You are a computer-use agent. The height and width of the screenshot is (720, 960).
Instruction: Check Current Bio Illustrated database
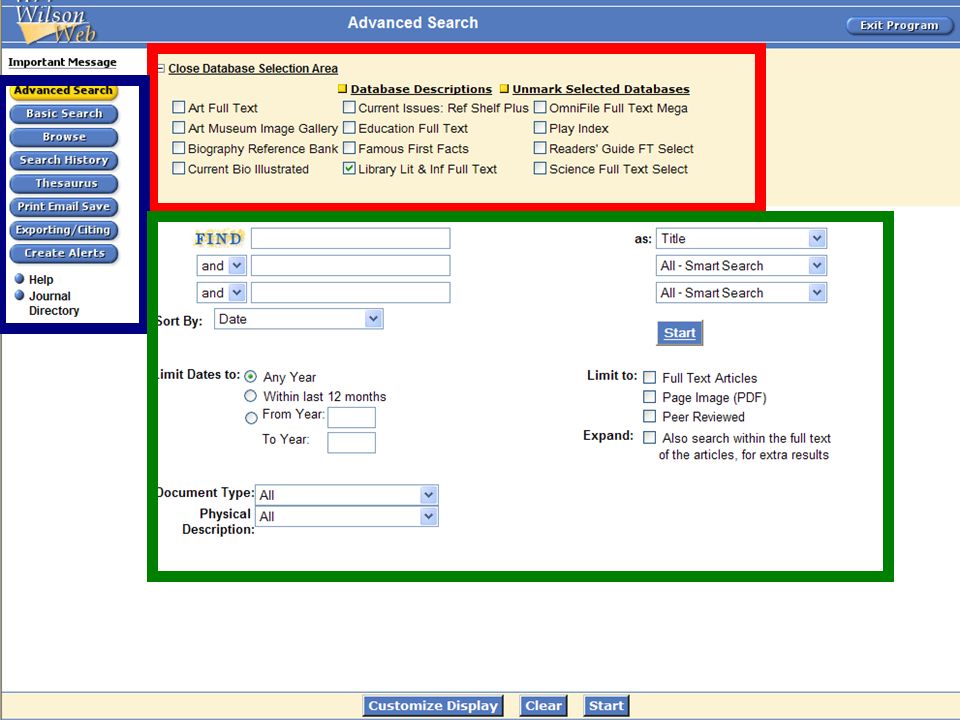tap(178, 168)
